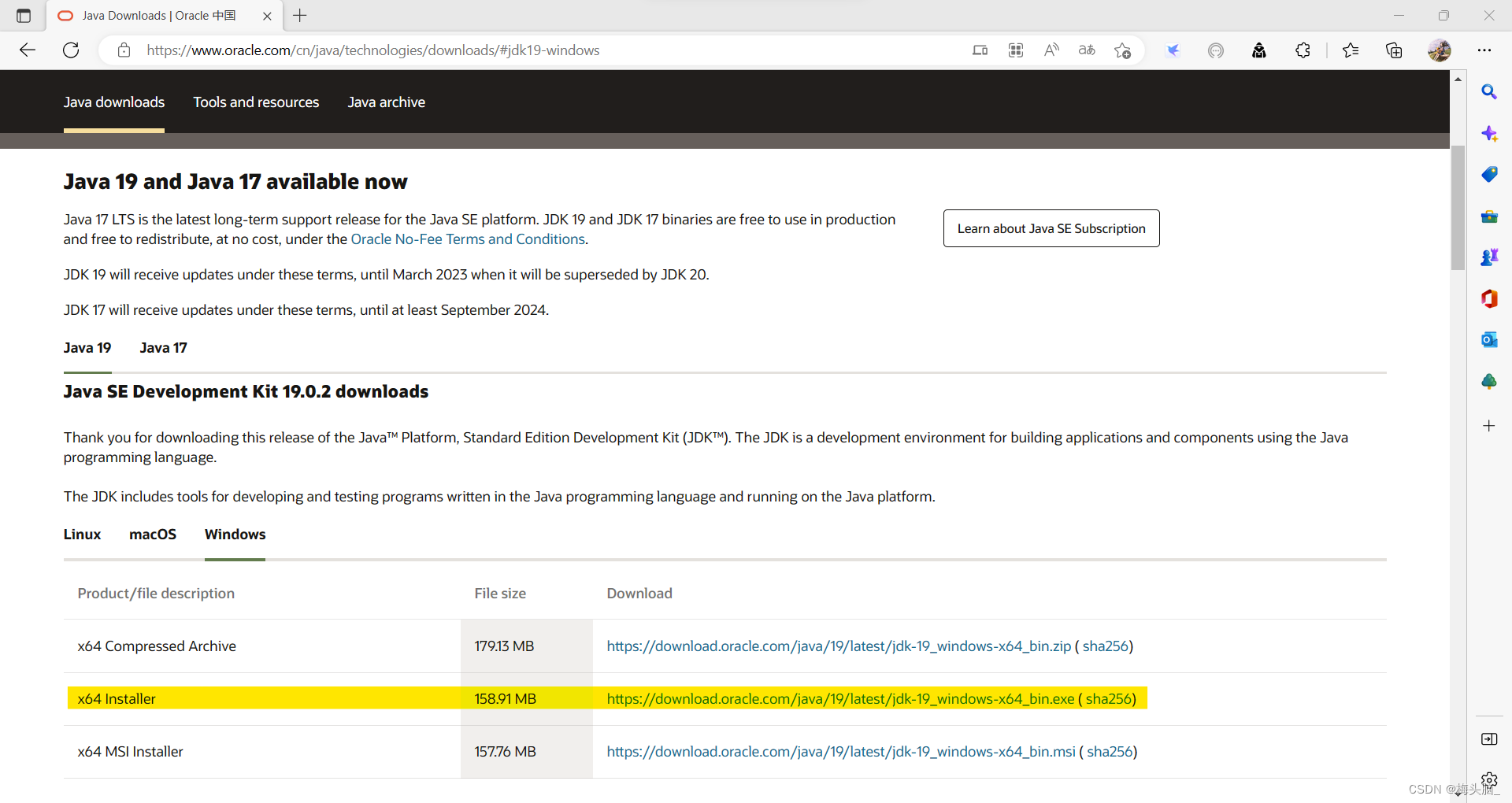Download jdk-19_windows-x64_bin.exe installer link
This screenshot has width=1512, height=803.
tap(840, 699)
